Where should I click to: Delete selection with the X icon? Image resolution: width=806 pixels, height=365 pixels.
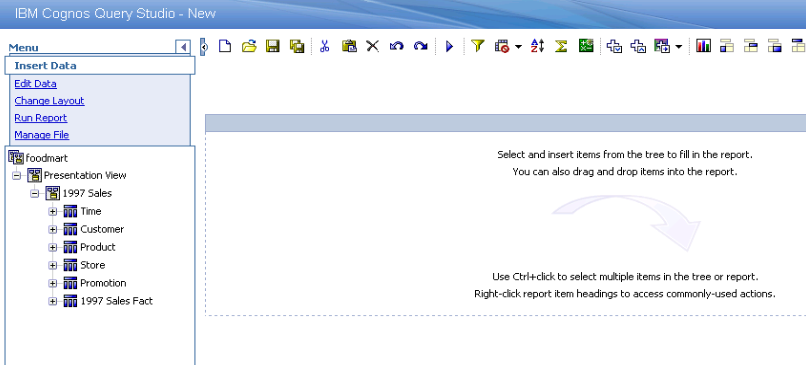tap(372, 46)
